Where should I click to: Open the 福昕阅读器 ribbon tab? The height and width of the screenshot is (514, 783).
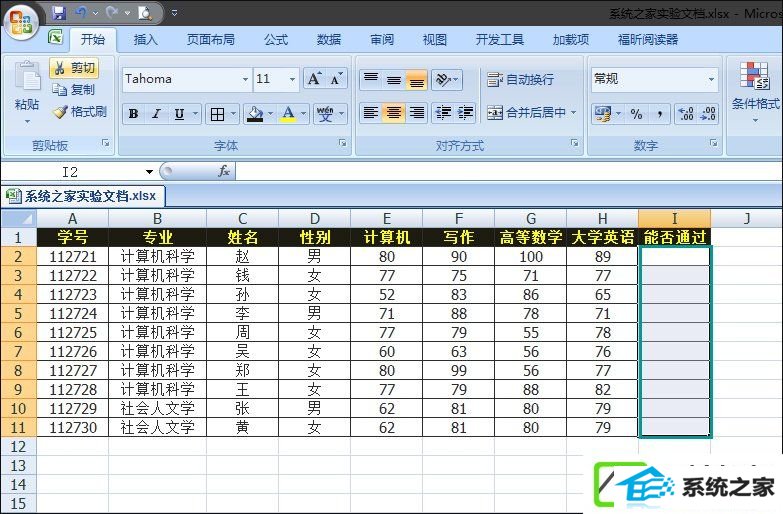[x=648, y=39]
